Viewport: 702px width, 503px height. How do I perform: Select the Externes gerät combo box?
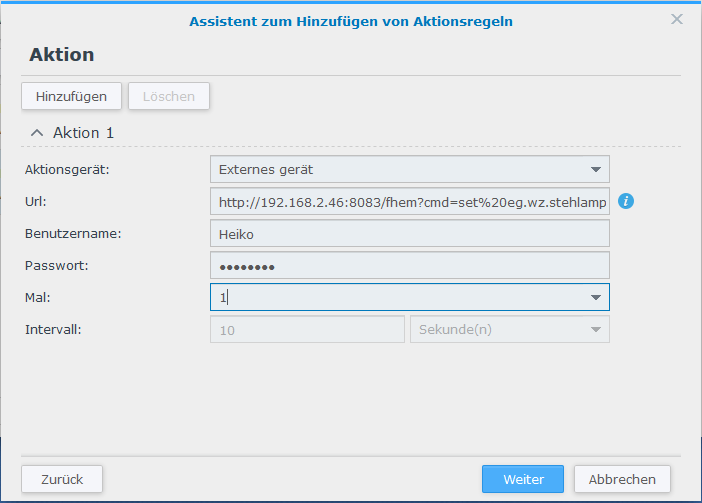(x=410, y=169)
